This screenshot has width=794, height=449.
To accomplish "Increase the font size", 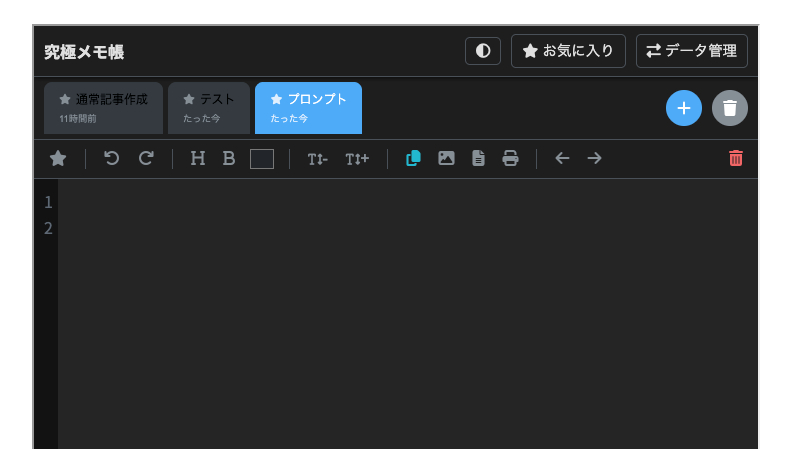I will point(357,159).
